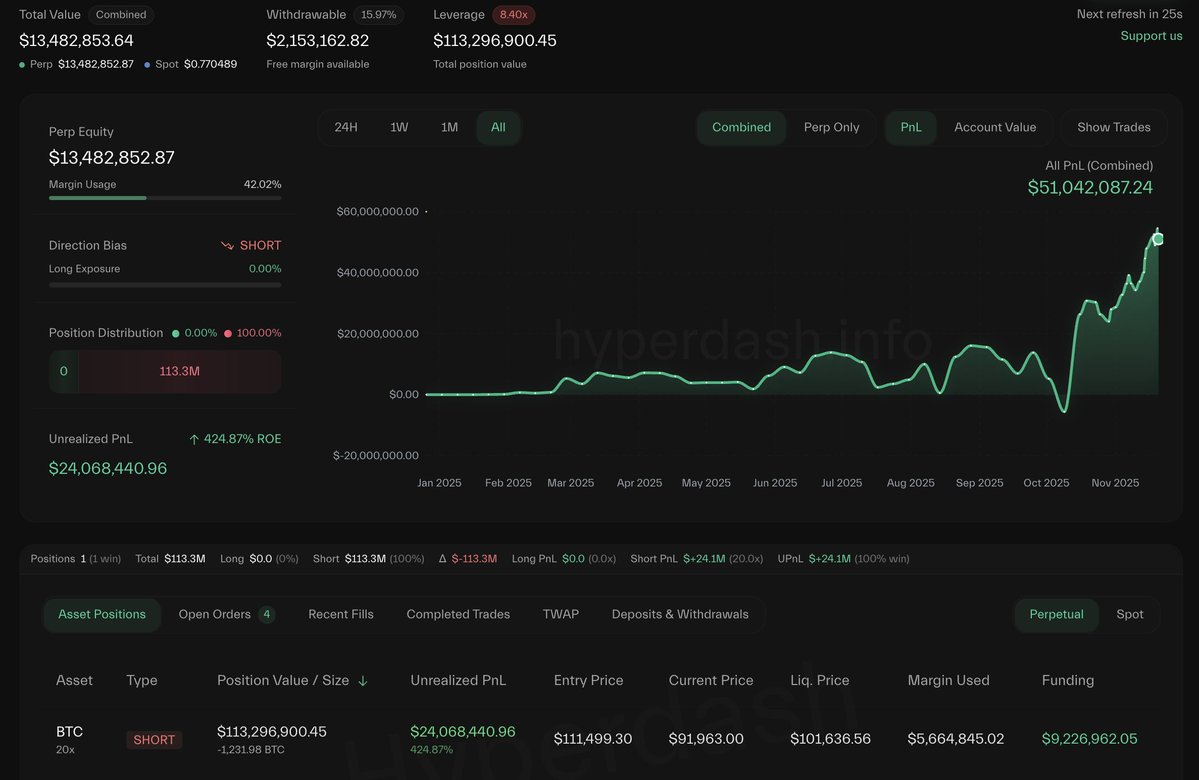Select the 1W time range
Screen dimensions: 1199x780
(x=399, y=128)
